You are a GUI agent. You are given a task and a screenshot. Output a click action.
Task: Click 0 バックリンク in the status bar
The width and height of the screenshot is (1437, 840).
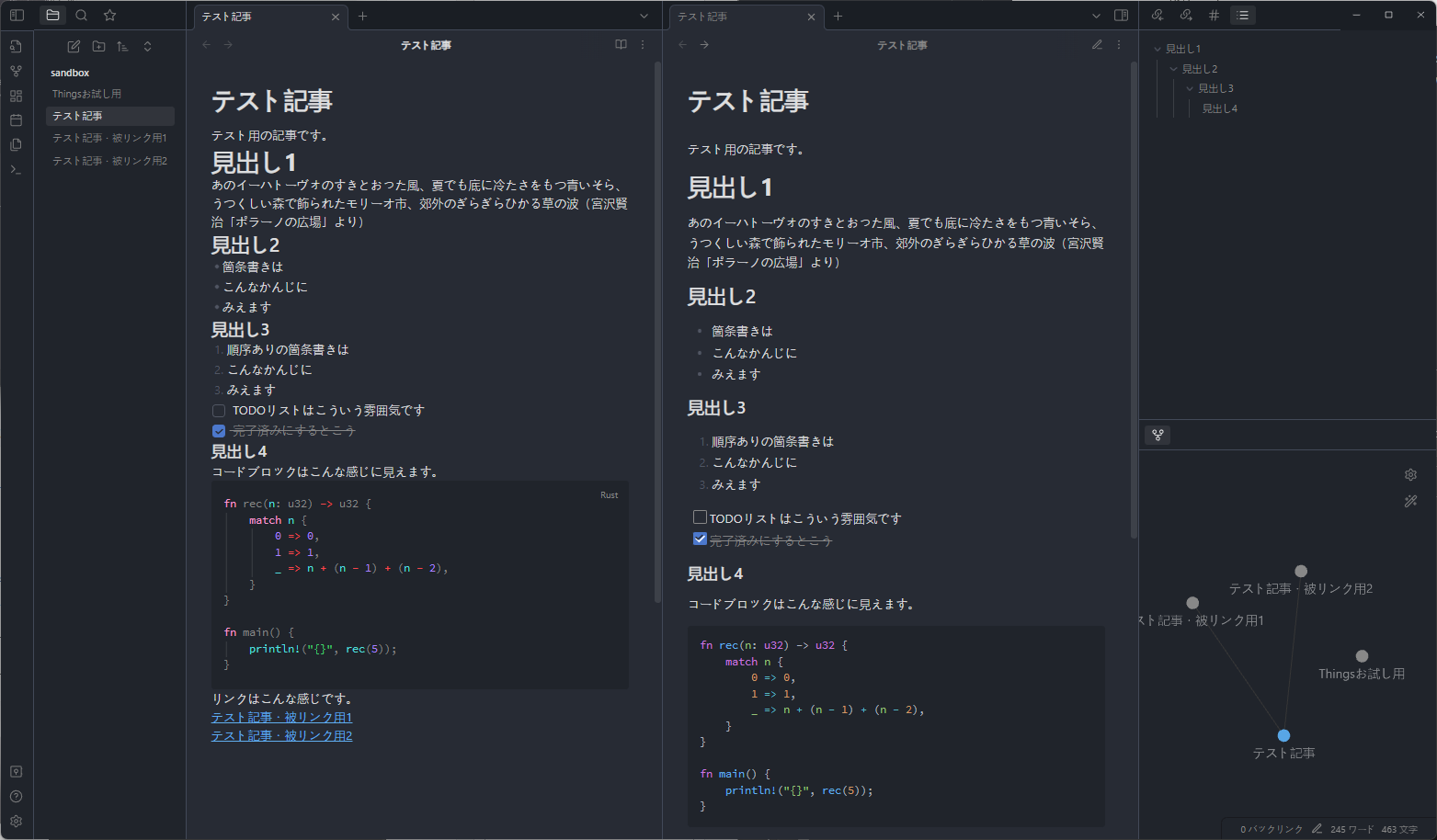(x=1271, y=829)
